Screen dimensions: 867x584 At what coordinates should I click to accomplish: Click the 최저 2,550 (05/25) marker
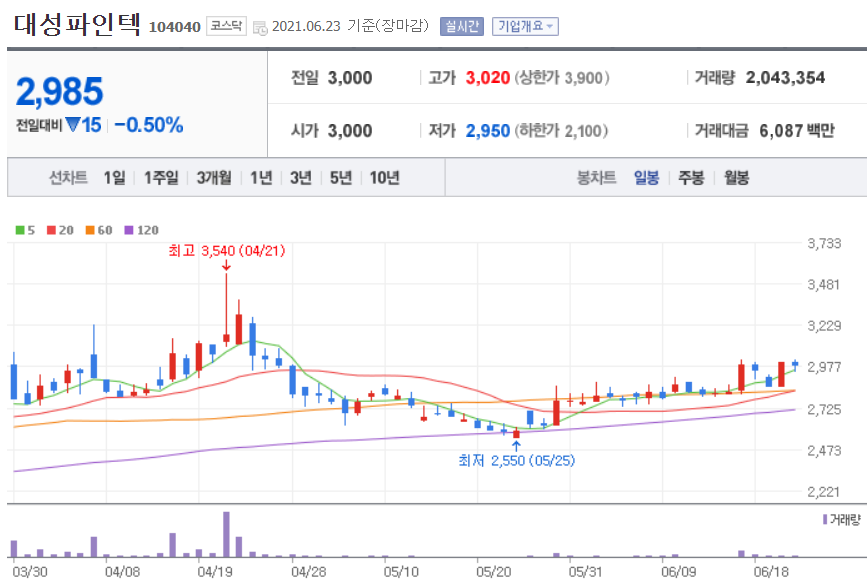point(516,460)
